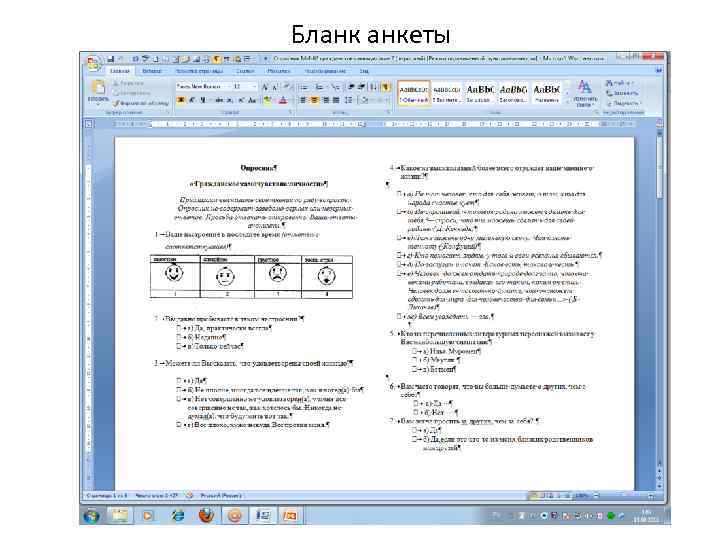Justify the paragraph text
The image size is (720, 540).
point(336,100)
